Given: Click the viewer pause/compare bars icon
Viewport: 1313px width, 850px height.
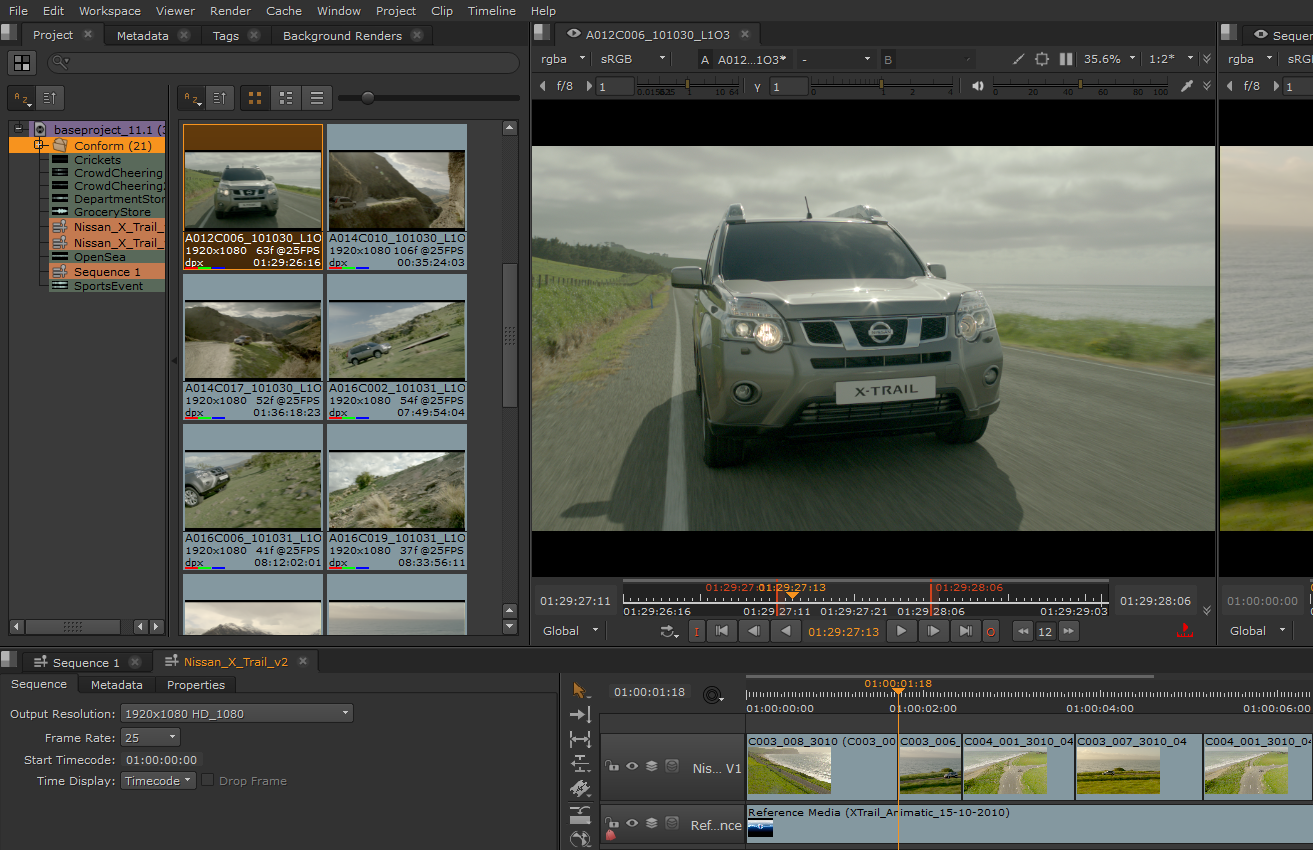Looking at the screenshot, I should pyautogui.click(x=1066, y=59).
